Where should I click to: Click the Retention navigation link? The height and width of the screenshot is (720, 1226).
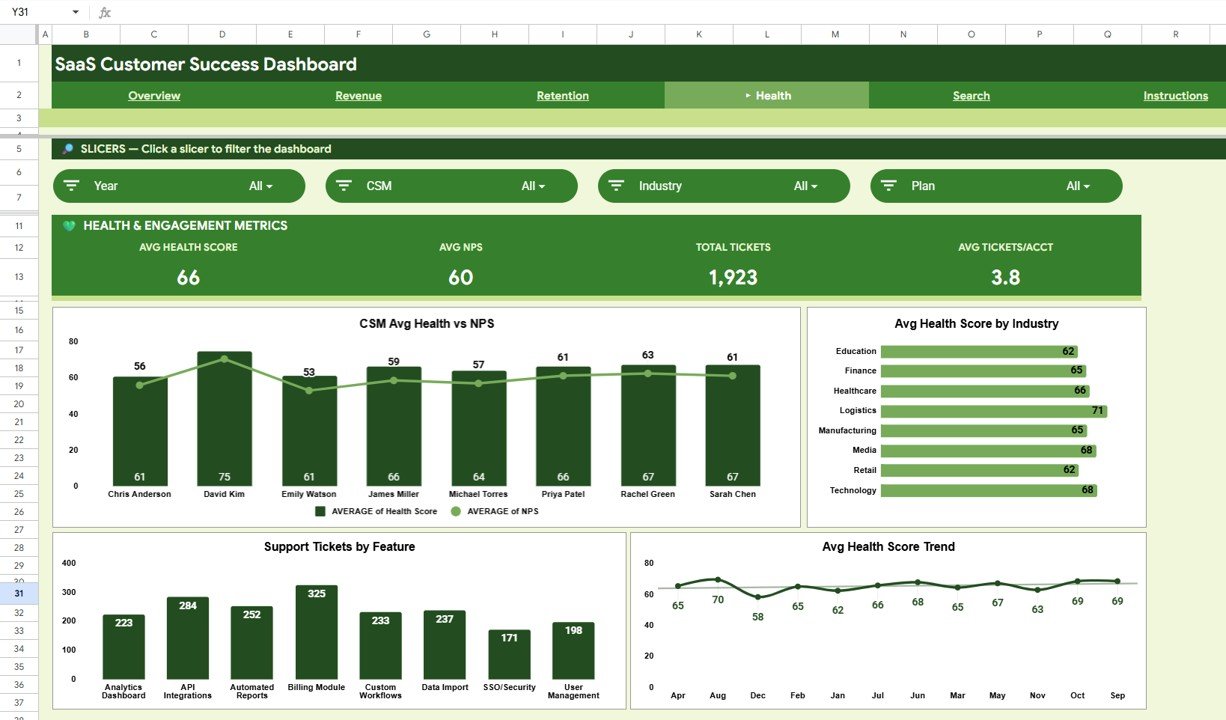click(562, 95)
